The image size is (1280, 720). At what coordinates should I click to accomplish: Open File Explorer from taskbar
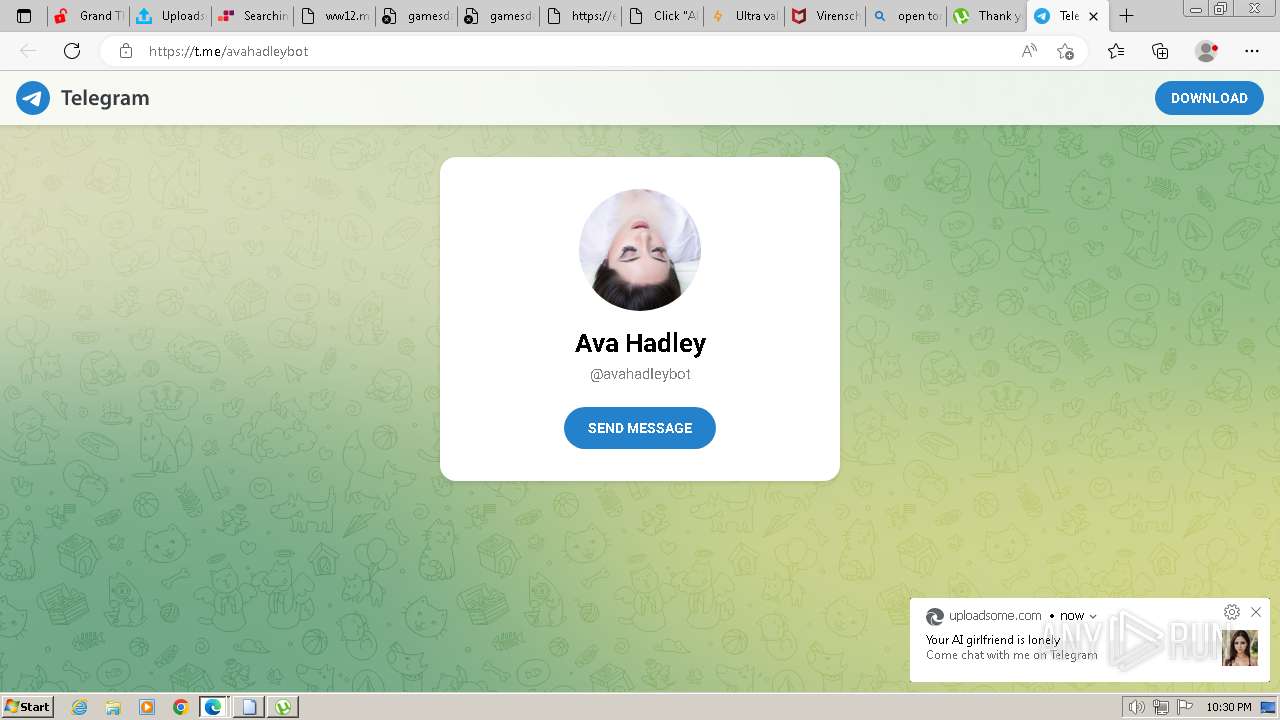click(x=113, y=707)
